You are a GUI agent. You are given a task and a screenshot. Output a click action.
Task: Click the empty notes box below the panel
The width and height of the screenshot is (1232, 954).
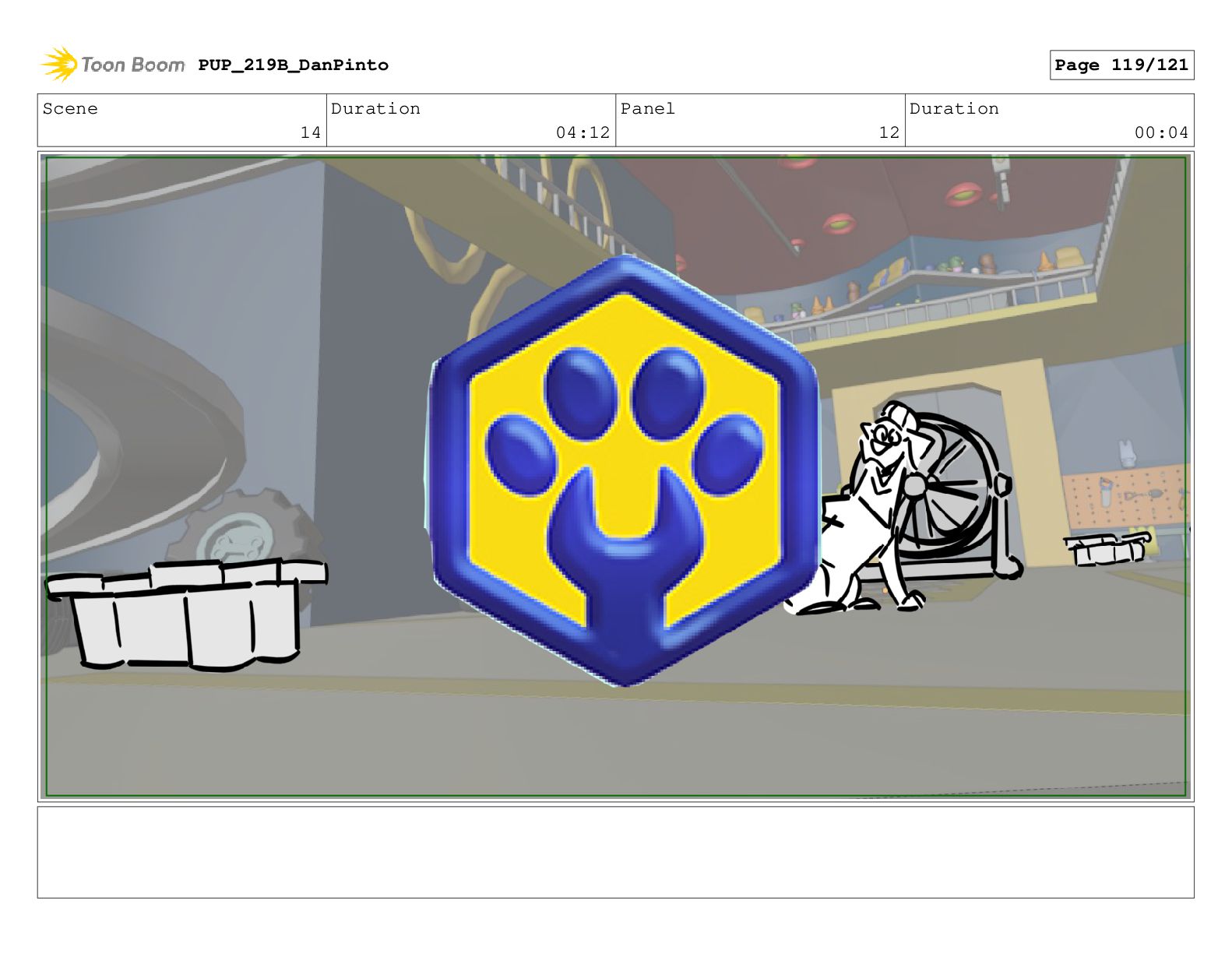coord(615,852)
